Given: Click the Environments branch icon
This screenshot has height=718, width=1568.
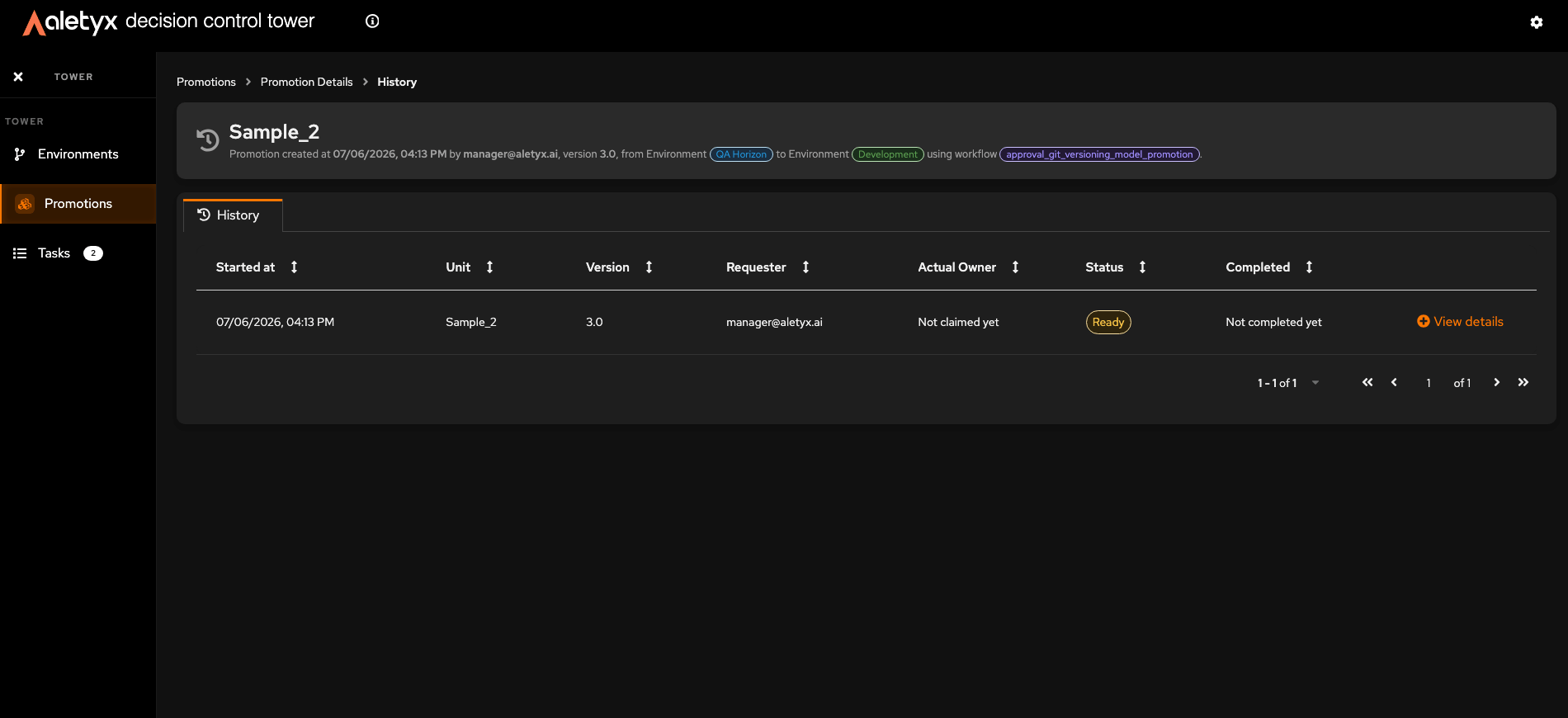Looking at the screenshot, I should (20, 154).
